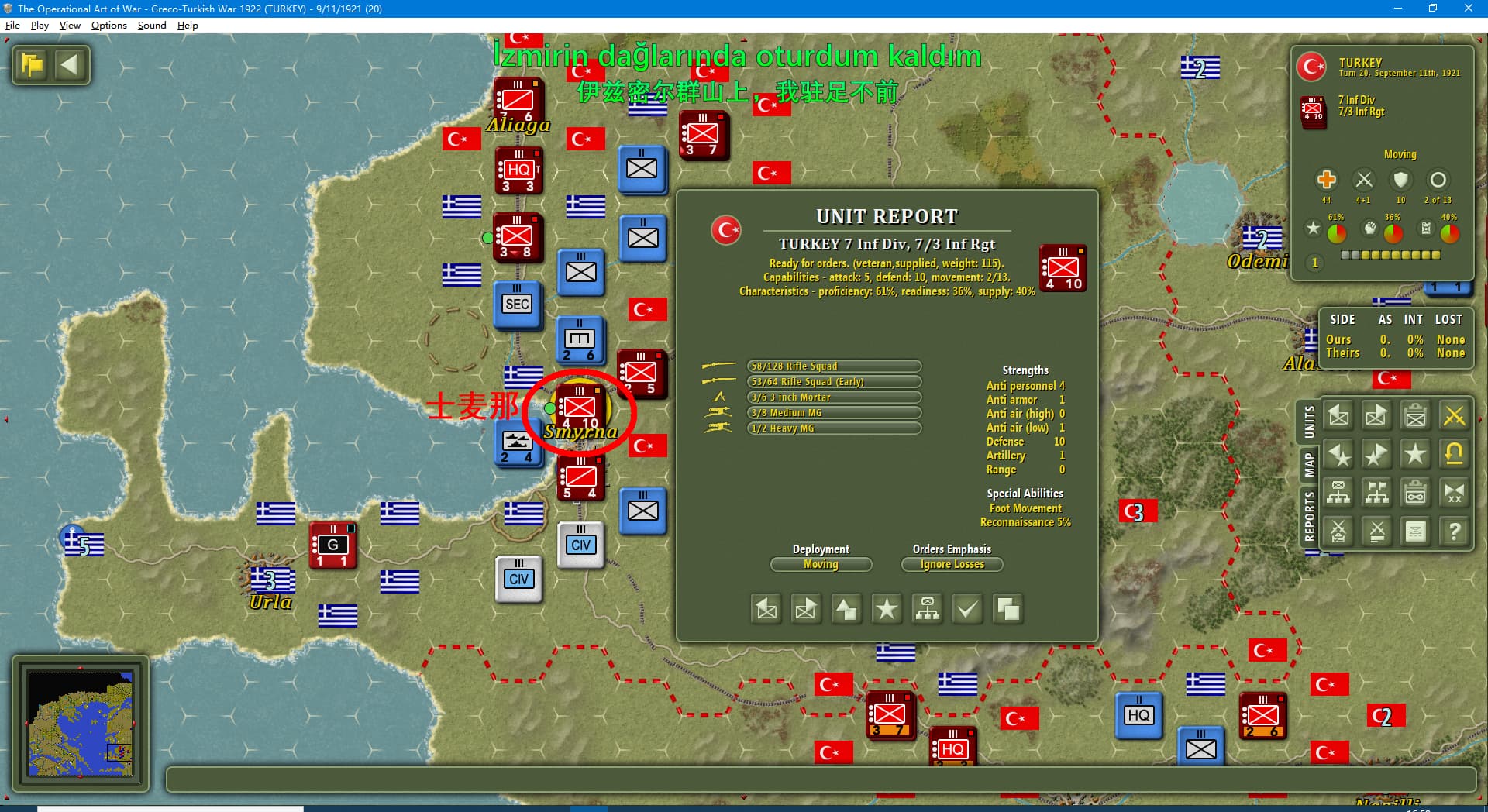This screenshot has width=1488, height=812.
Task: Open the flags formation hierarchy icon
Action: tap(1377, 493)
